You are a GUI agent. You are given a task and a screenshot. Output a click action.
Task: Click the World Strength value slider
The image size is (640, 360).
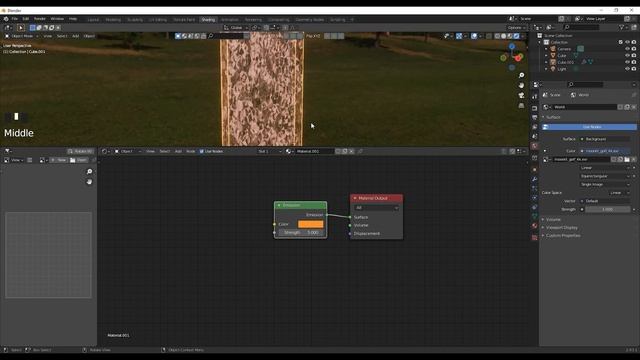coord(608,209)
